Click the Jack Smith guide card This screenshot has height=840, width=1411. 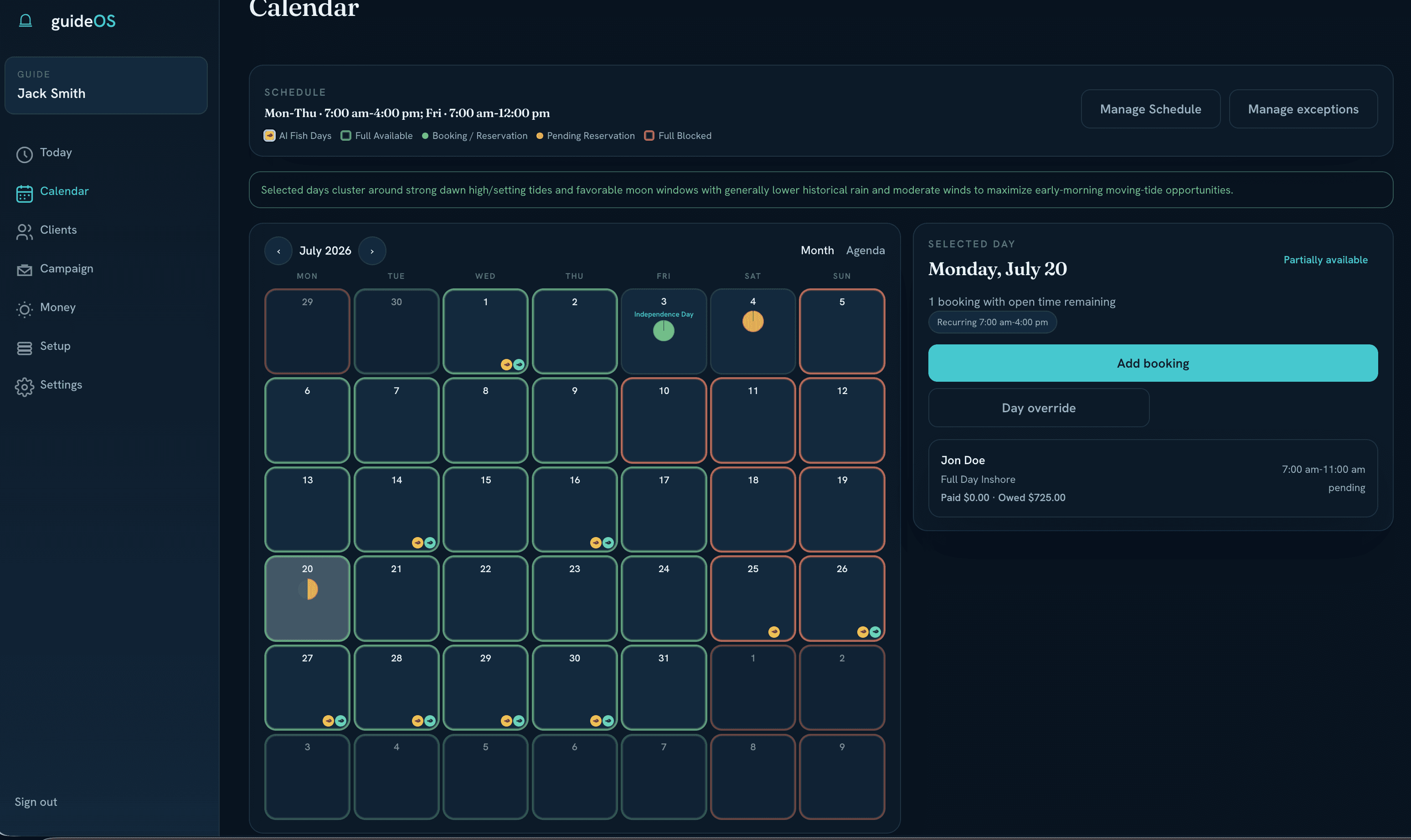point(106,86)
